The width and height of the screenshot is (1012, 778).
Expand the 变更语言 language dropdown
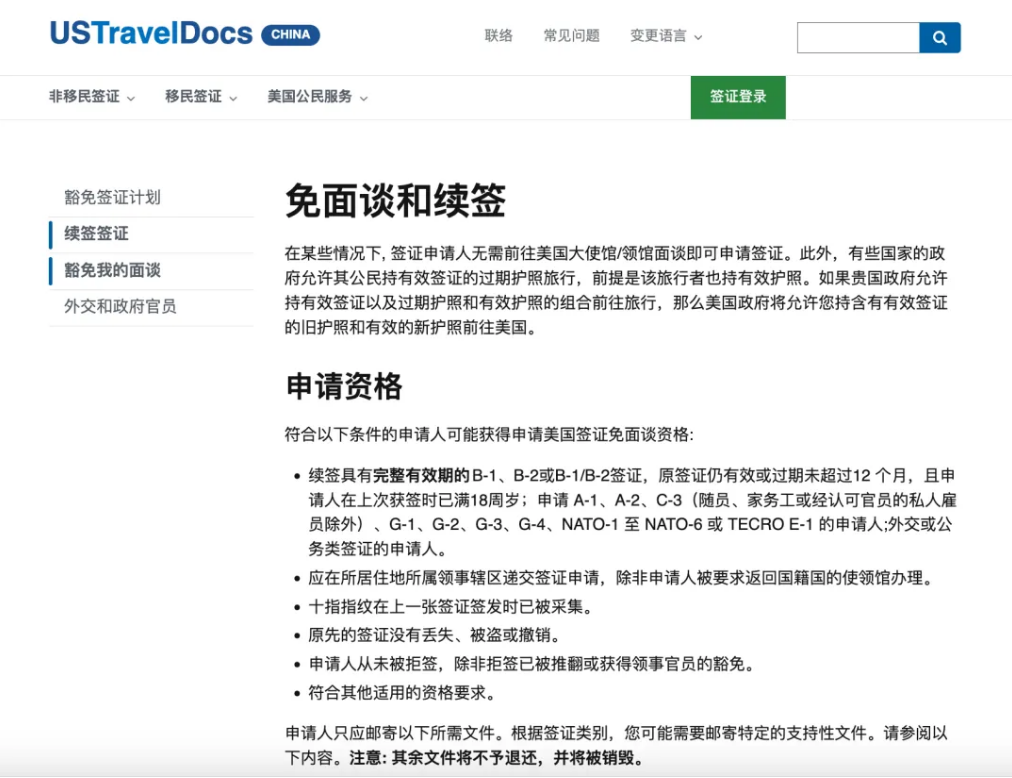[x=666, y=36]
